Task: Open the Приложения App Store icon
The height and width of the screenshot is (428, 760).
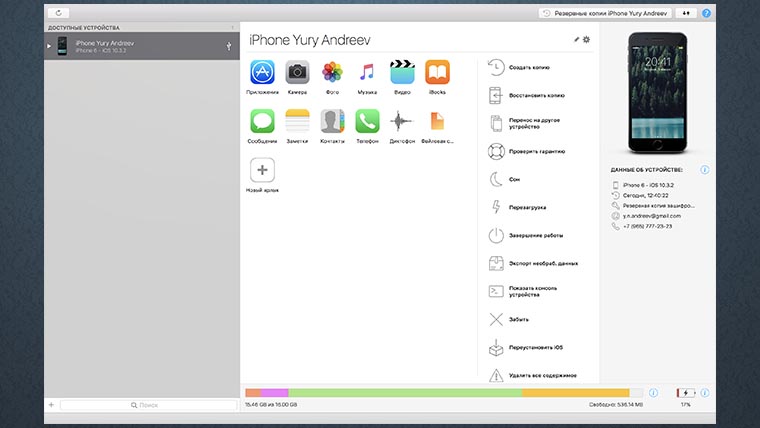Action: 262,72
